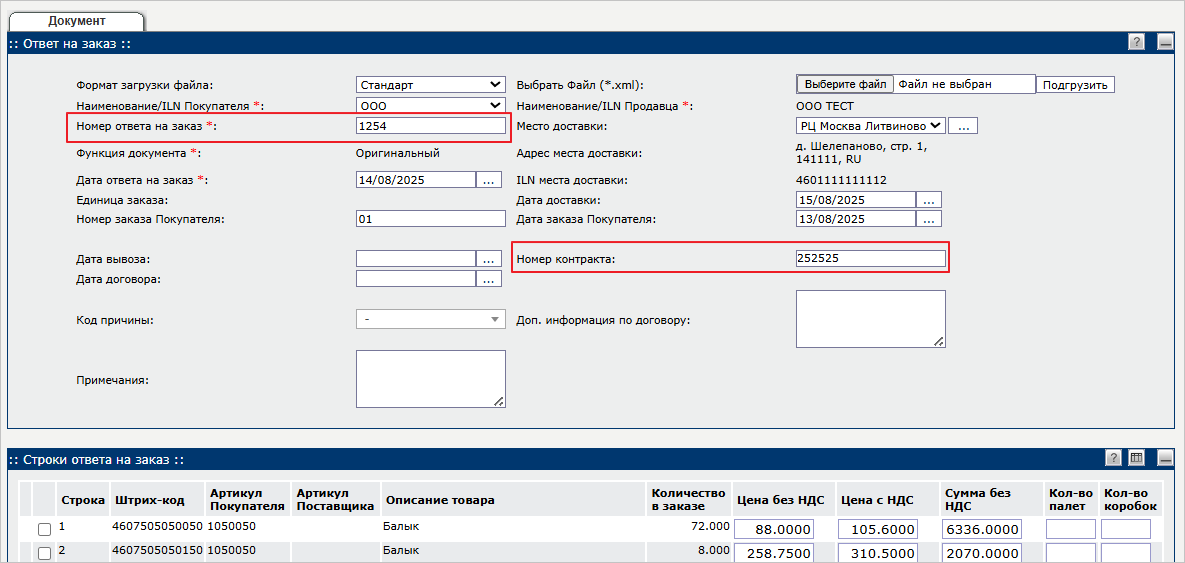Click the Номер контракта input field

(870, 259)
